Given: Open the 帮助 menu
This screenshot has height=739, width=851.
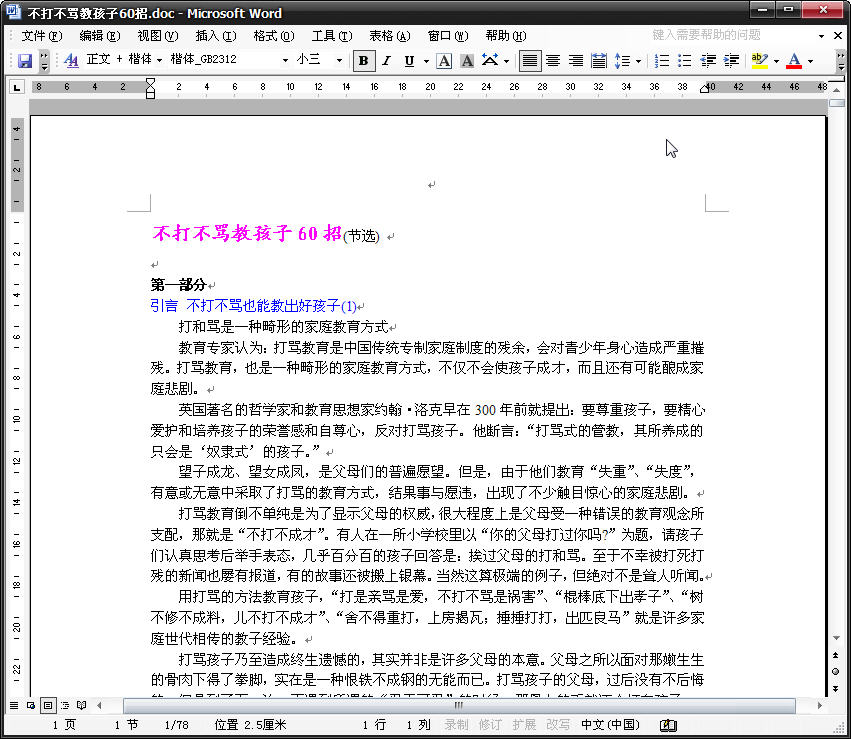Looking at the screenshot, I should coord(506,36).
